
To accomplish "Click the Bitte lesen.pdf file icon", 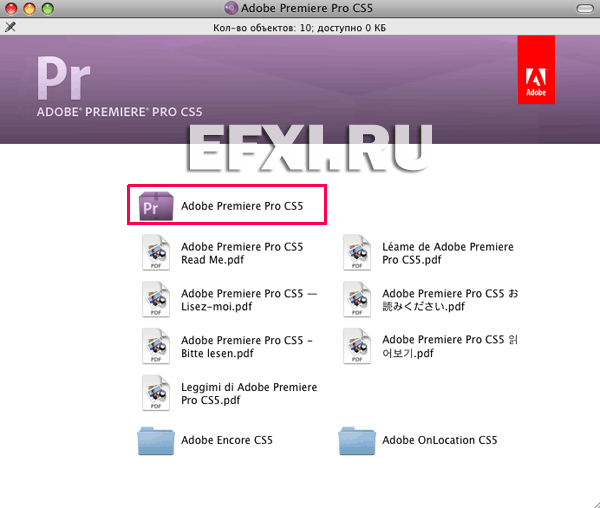I will click(x=156, y=346).
